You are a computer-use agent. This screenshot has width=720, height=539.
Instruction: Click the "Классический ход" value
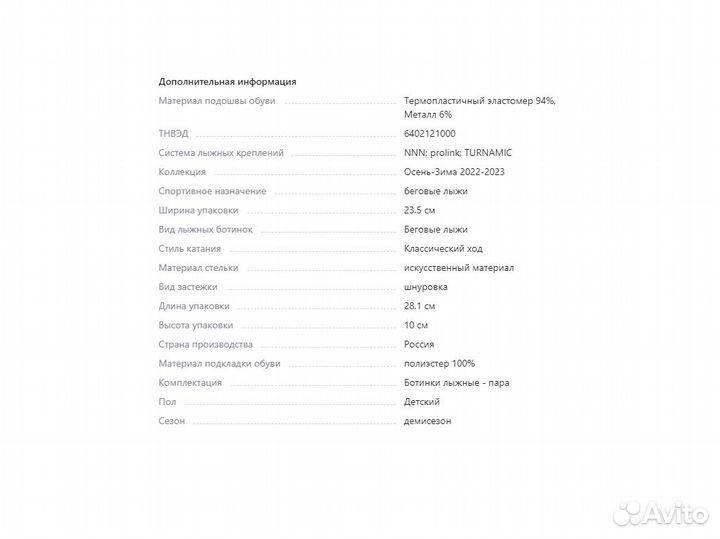coord(441,248)
